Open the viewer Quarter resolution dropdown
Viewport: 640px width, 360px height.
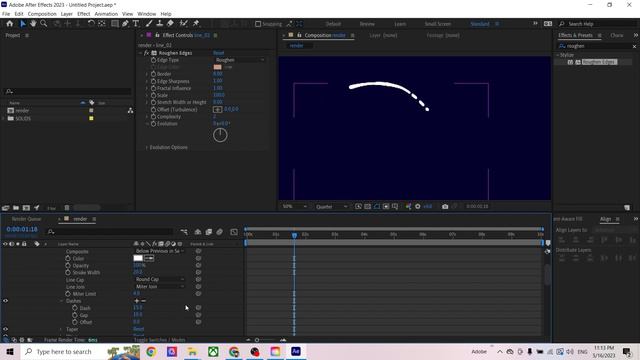331,207
